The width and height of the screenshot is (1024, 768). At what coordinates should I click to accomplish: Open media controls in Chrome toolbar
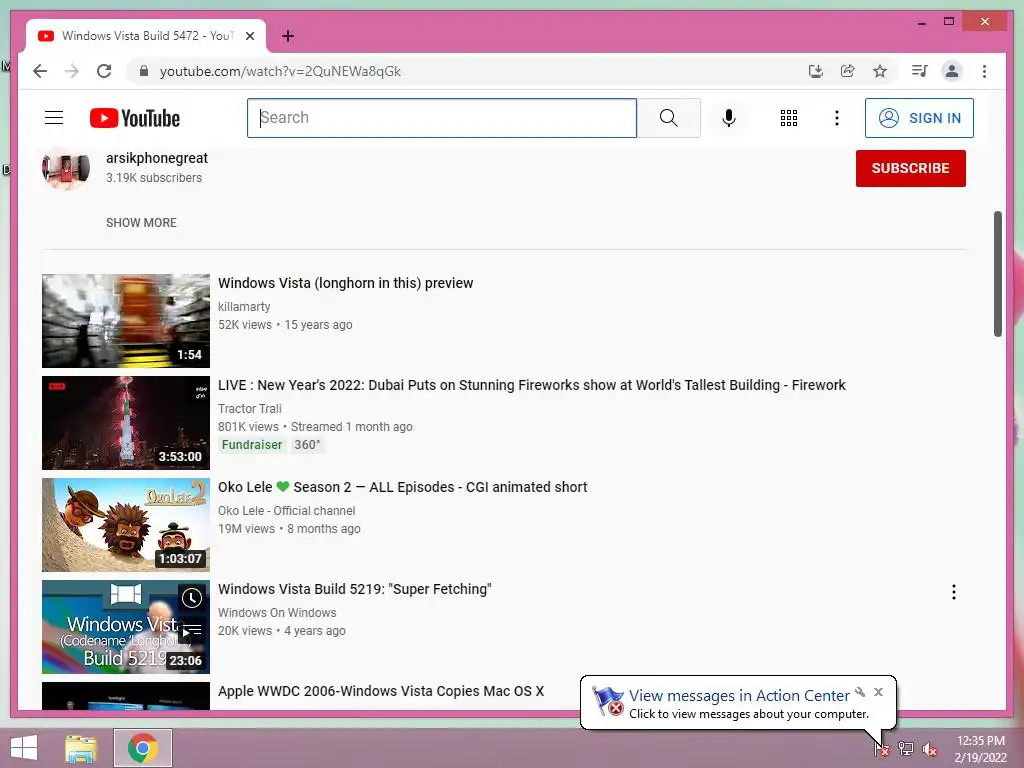click(920, 71)
